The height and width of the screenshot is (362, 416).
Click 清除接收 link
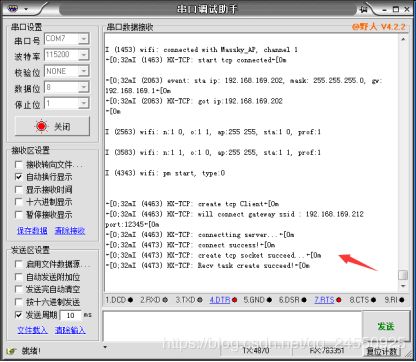point(70,231)
